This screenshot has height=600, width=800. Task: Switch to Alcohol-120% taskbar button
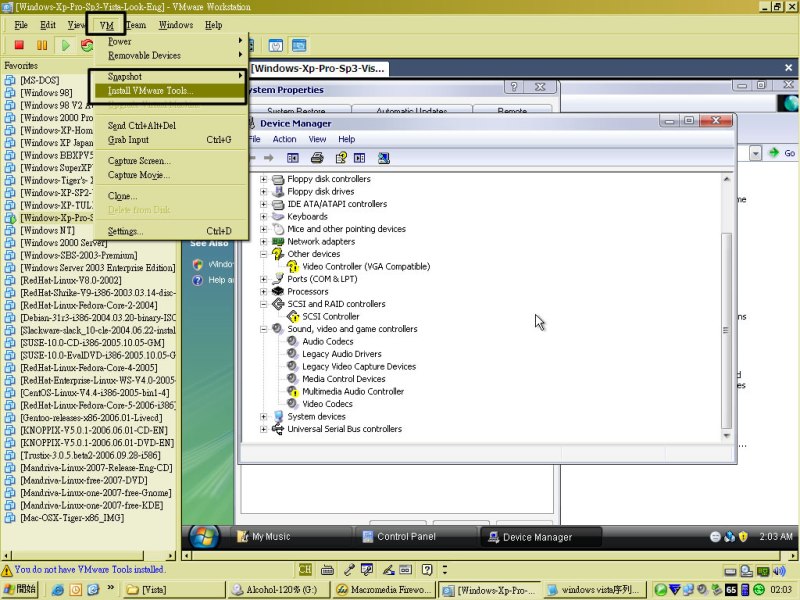(x=279, y=590)
